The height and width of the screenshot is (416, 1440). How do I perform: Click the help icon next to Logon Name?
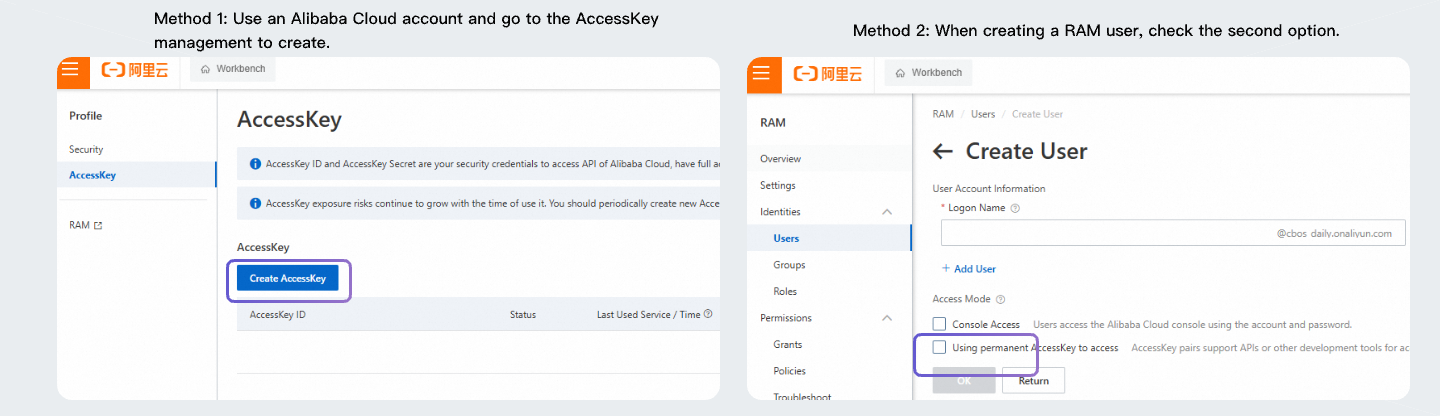[x=1015, y=208]
